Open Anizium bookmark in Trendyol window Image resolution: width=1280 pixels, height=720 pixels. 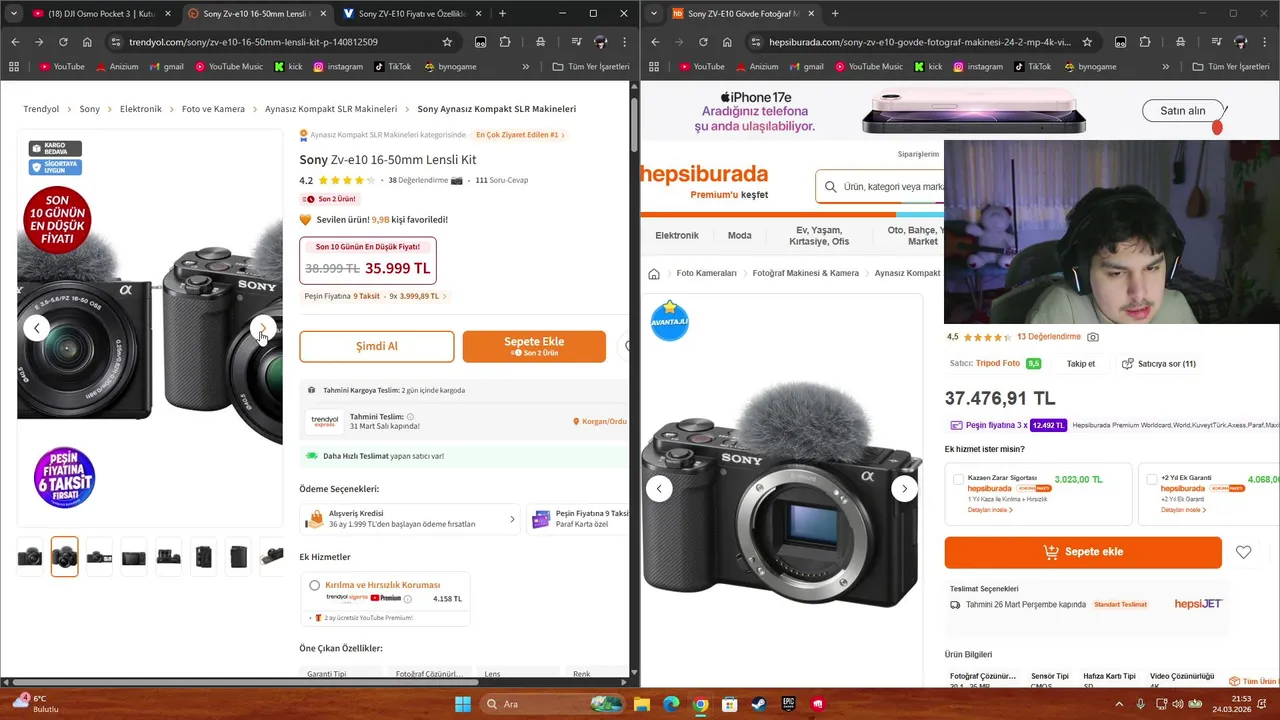(116, 67)
